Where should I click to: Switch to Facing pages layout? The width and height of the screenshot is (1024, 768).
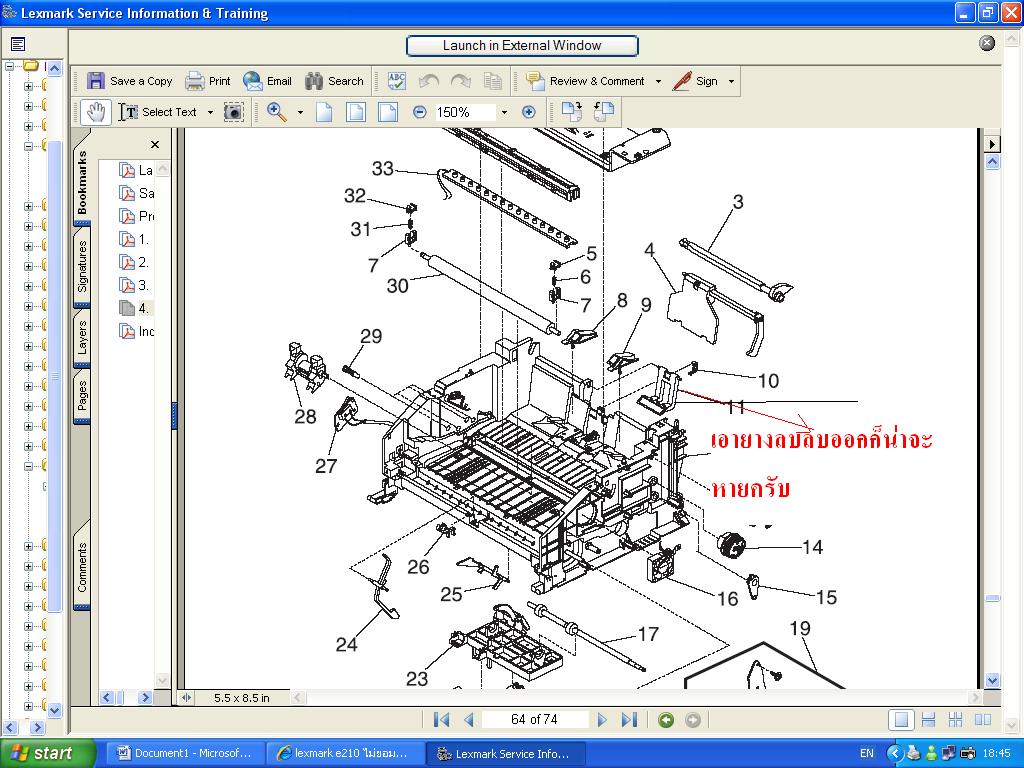click(983, 720)
